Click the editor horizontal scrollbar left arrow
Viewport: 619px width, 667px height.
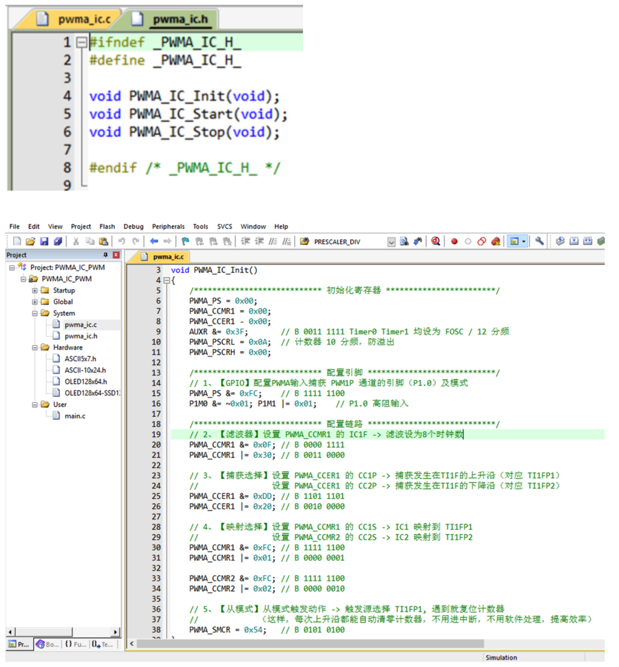[x=131, y=644]
